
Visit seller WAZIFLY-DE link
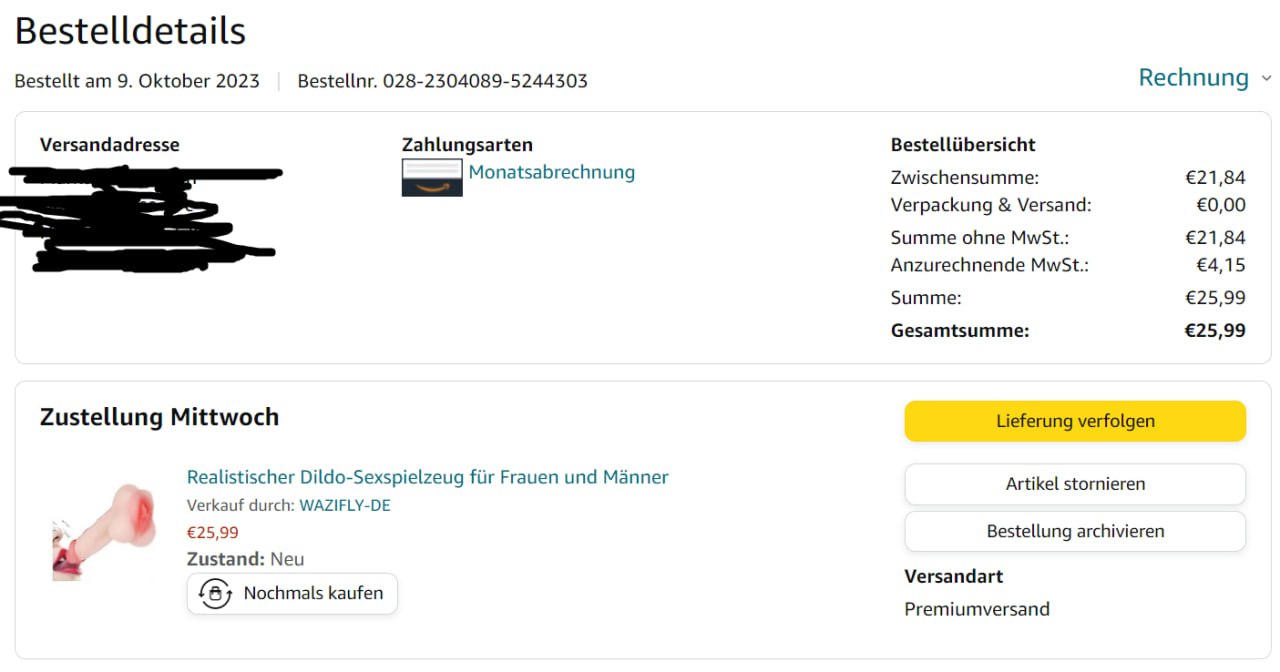coord(345,506)
